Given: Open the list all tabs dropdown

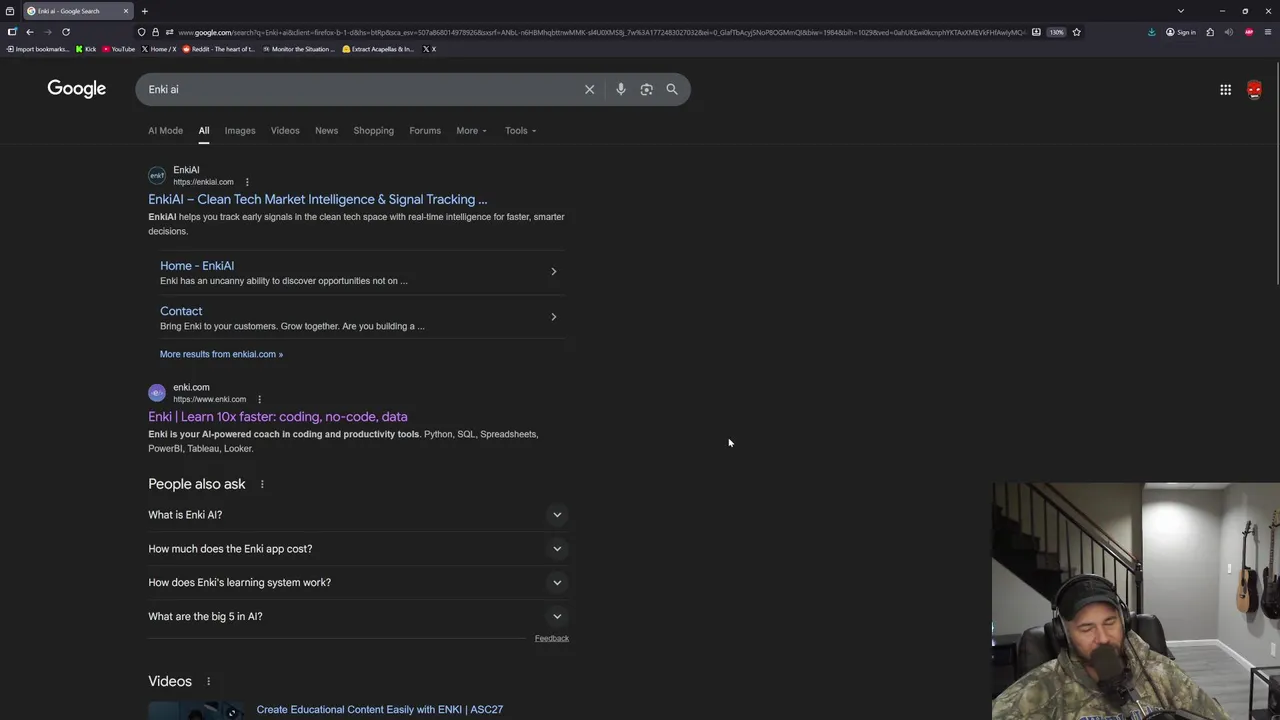Looking at the screenshot, I should click(x=1181, y=11).
